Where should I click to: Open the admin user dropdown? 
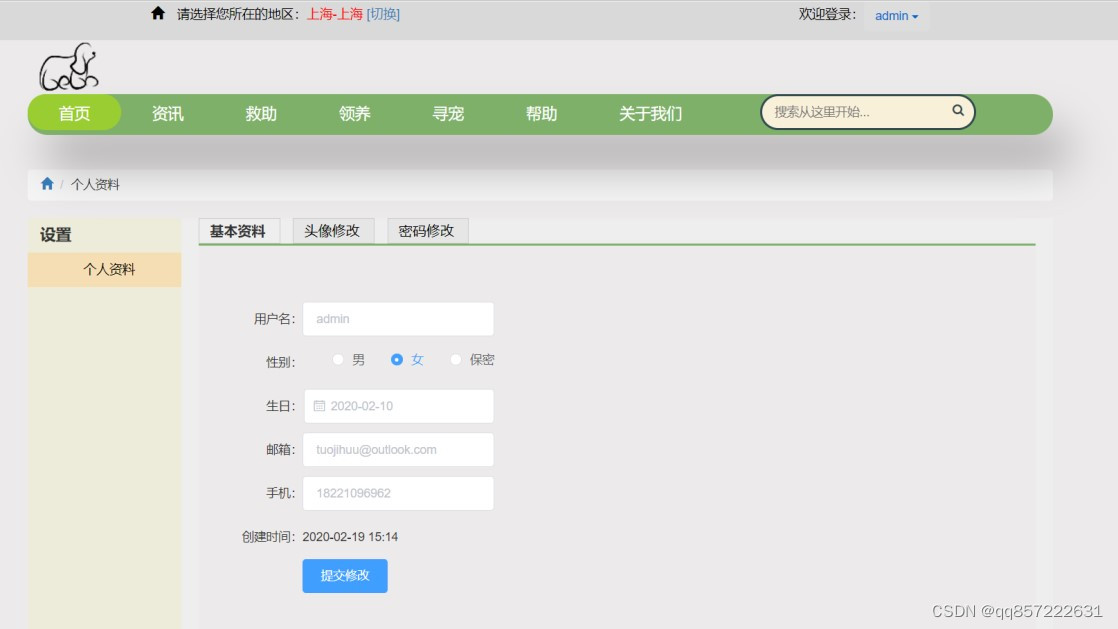[x=896, y=16]
